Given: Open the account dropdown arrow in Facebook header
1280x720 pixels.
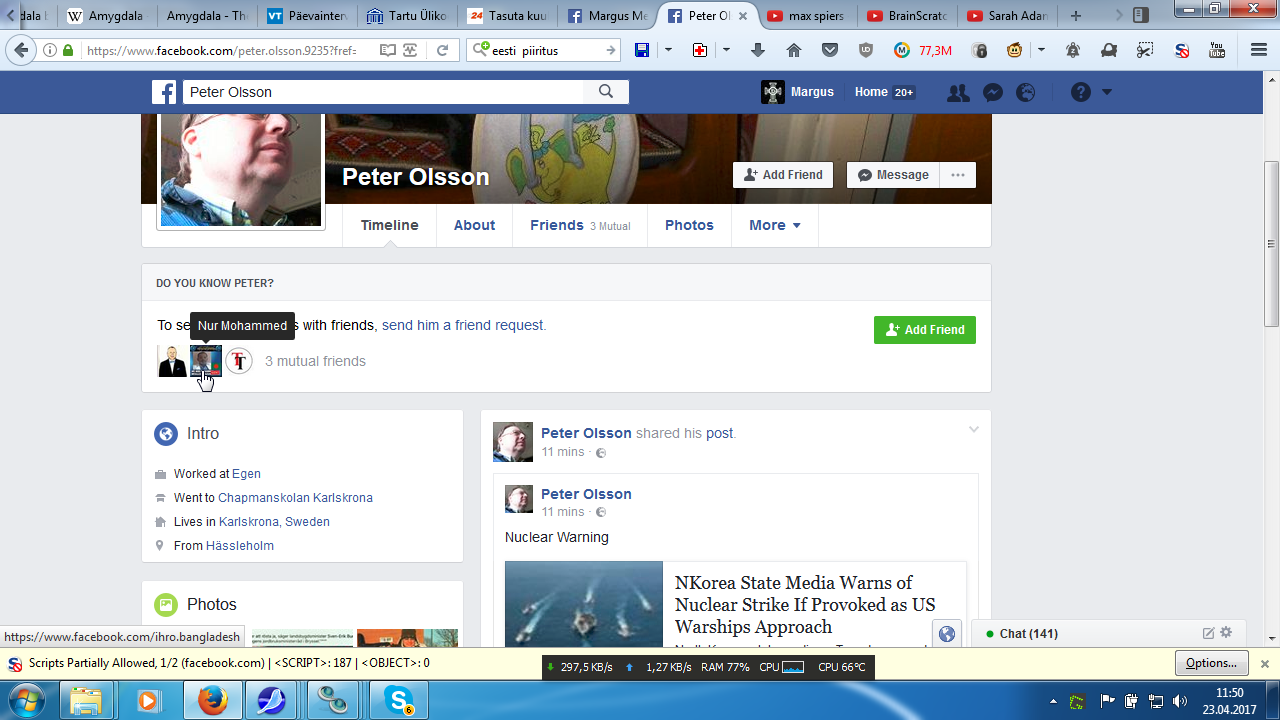Looking at the screenshot, I should [1106, 92].
